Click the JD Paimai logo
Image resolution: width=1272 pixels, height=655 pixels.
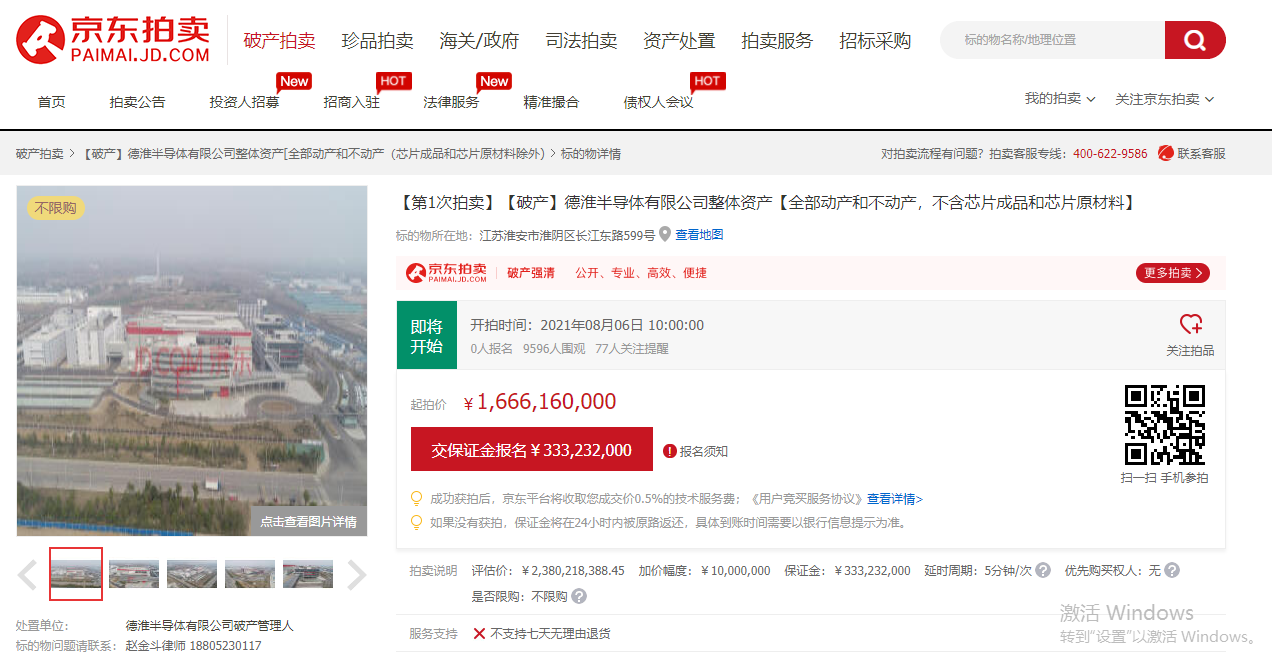click(113, 40)
